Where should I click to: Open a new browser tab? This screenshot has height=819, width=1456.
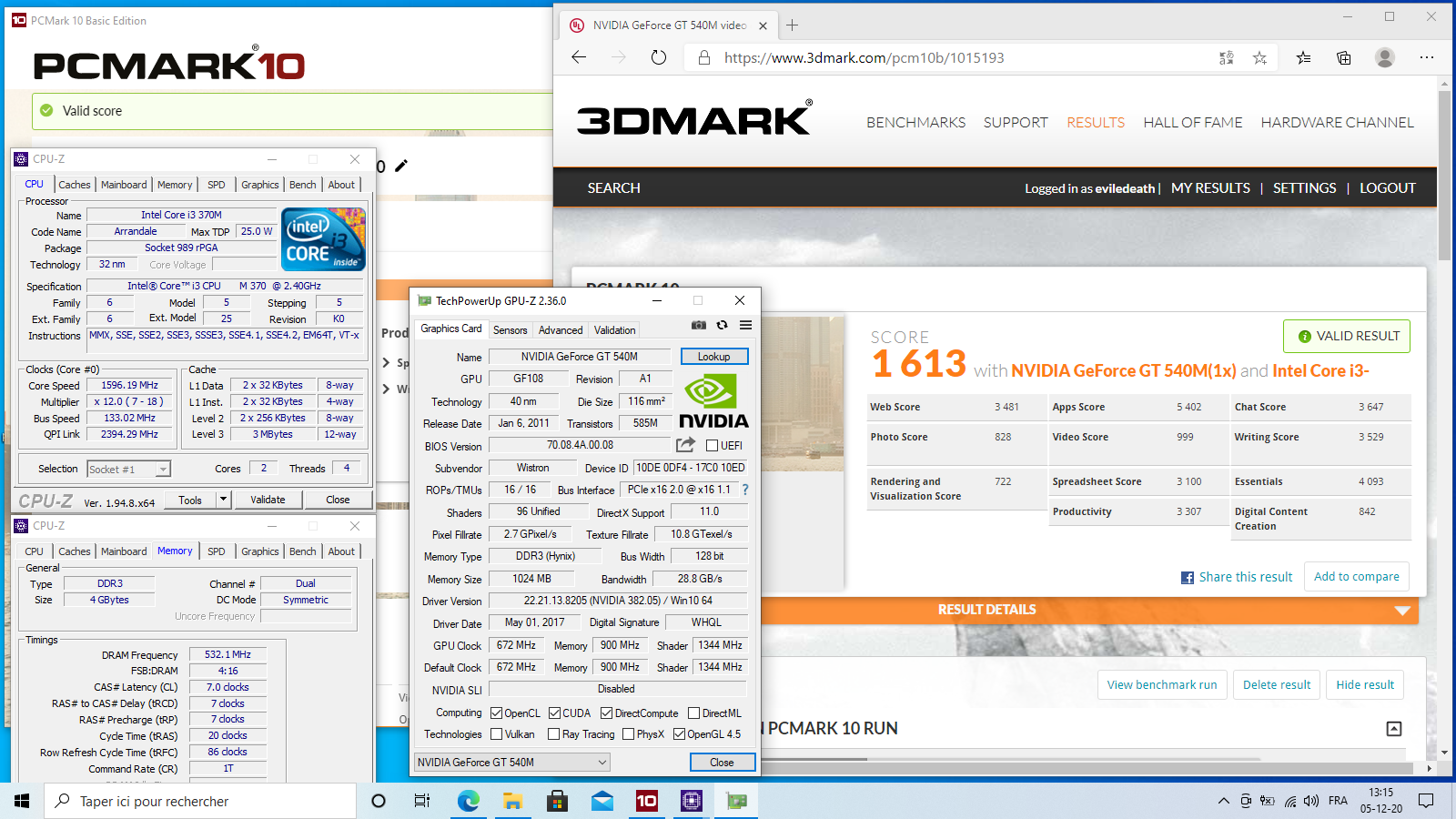click(x=793, y=25)
